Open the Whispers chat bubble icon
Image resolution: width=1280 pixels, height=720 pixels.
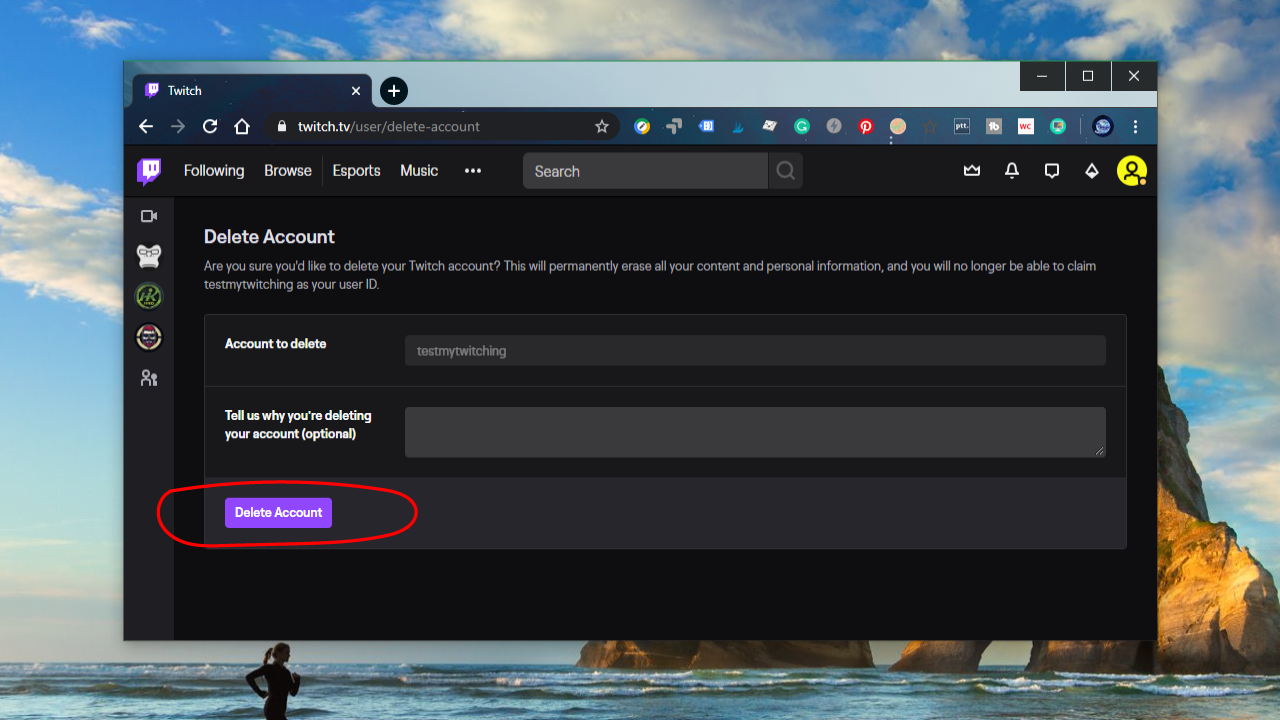(1052, 171)
